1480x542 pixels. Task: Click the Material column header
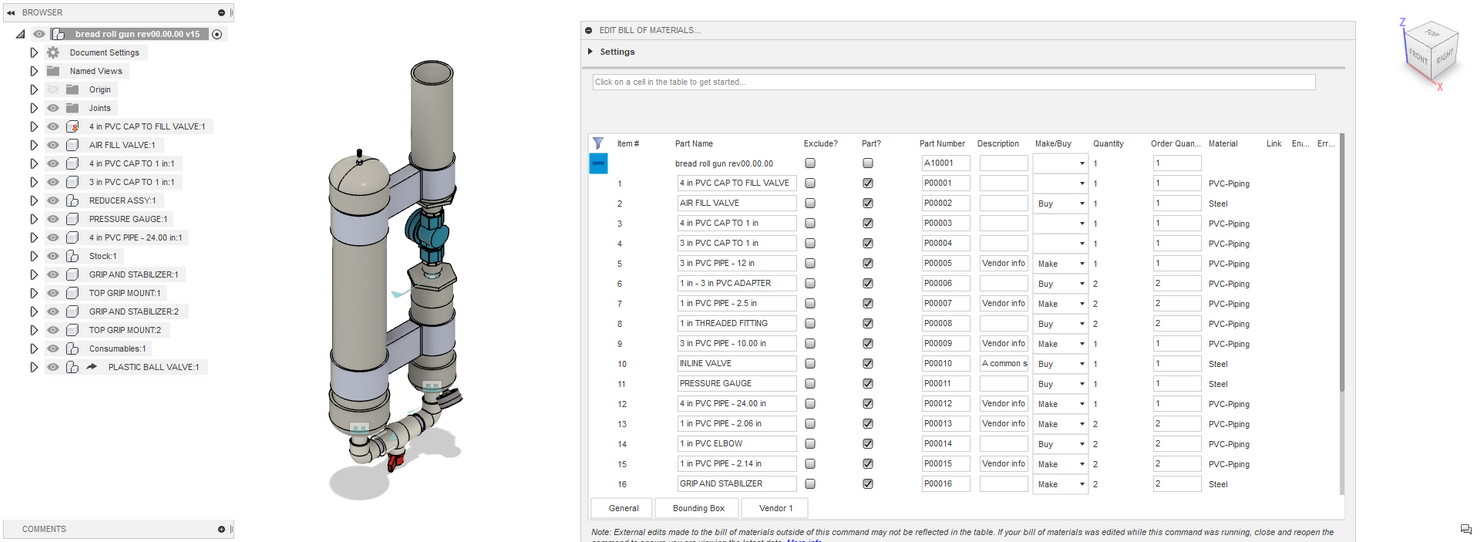click(x=1223, y=144)
